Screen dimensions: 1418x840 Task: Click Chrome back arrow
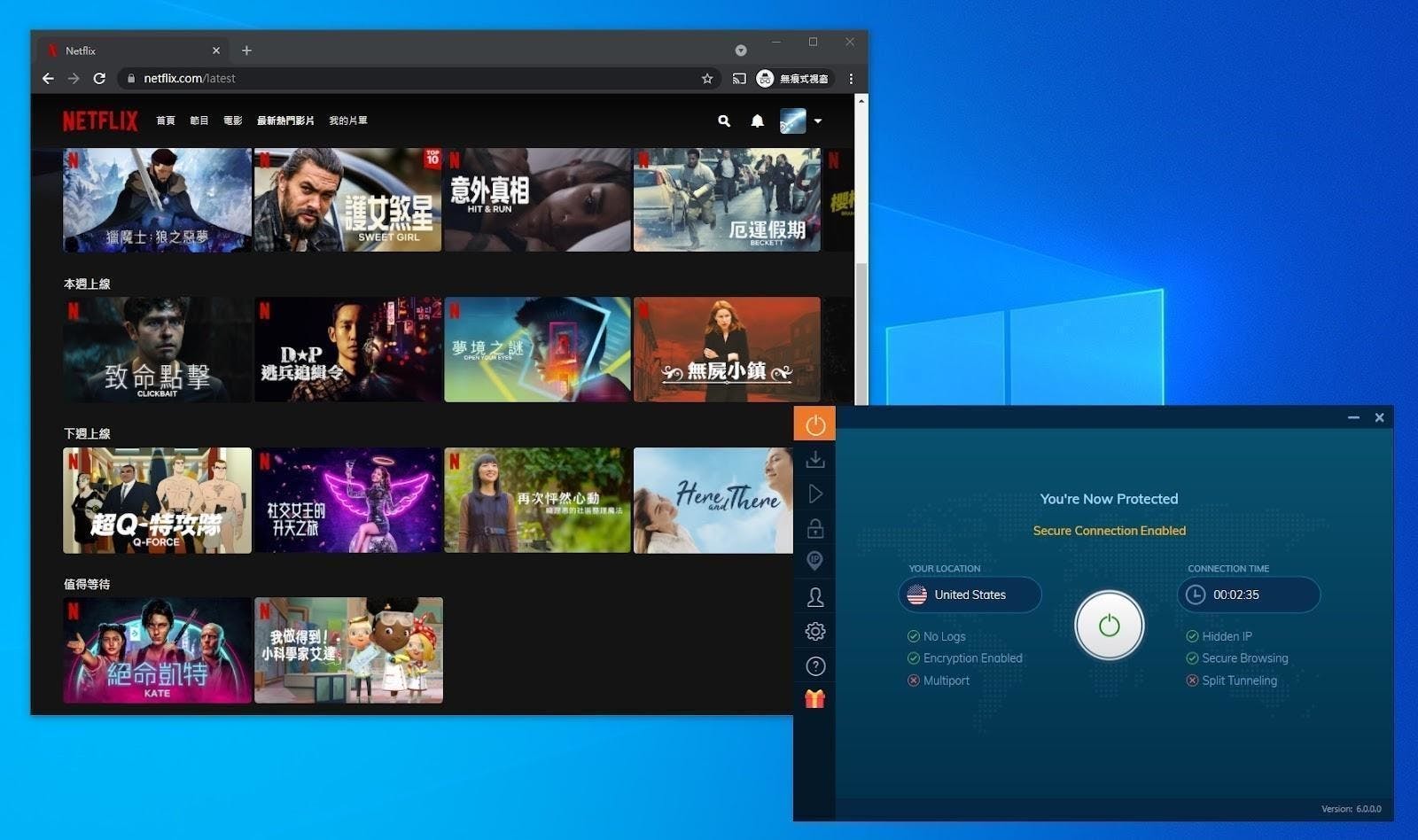coord(48,78)
